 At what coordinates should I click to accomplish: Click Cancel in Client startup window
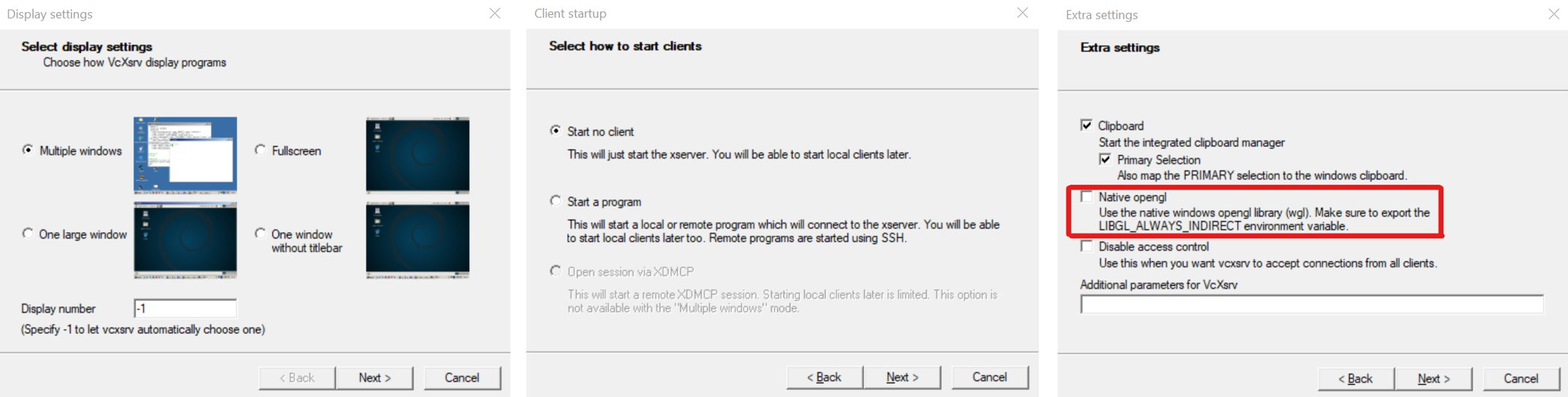989,377
